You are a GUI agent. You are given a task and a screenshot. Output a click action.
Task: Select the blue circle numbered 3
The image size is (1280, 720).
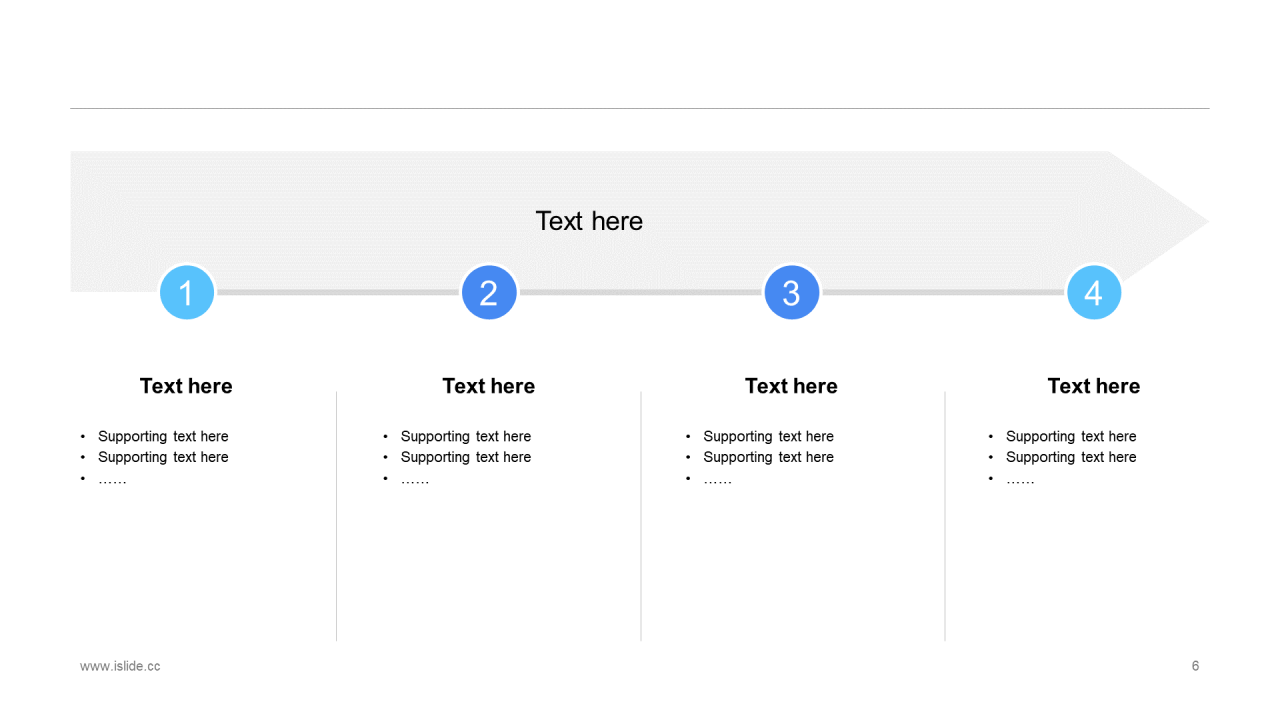coord(792,292)
